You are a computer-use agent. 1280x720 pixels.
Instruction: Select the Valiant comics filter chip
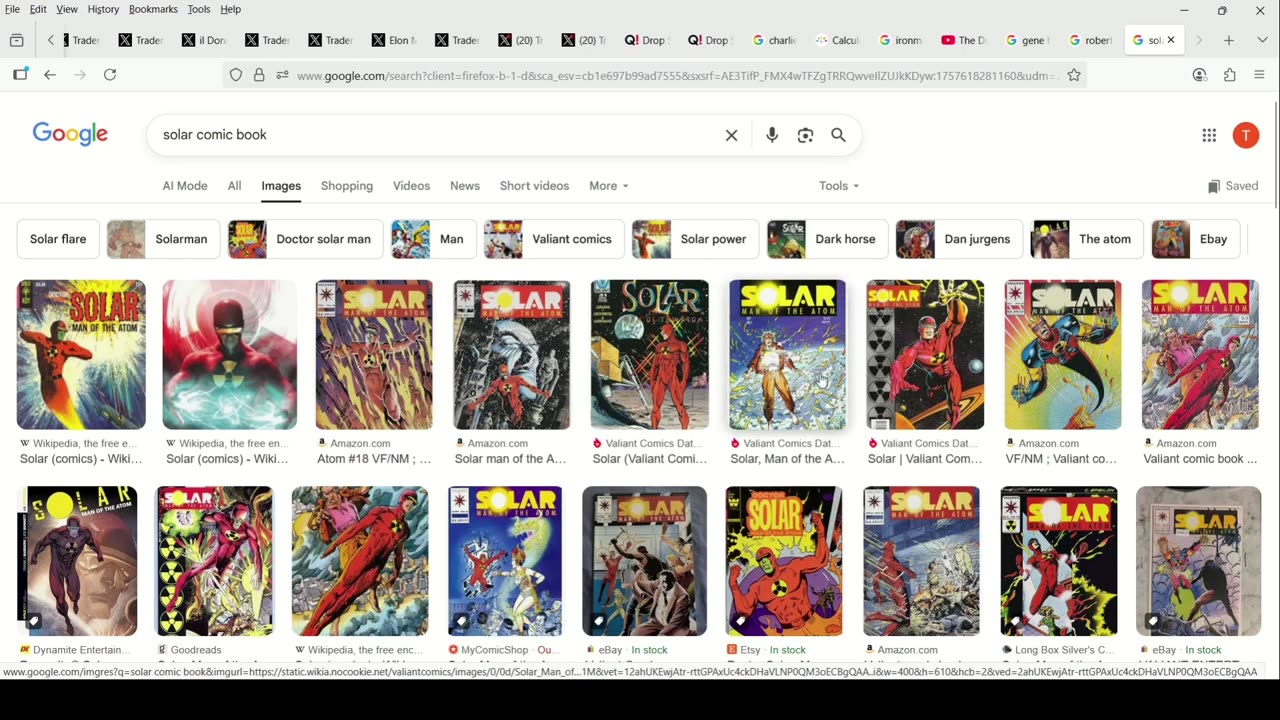point(554,239)
